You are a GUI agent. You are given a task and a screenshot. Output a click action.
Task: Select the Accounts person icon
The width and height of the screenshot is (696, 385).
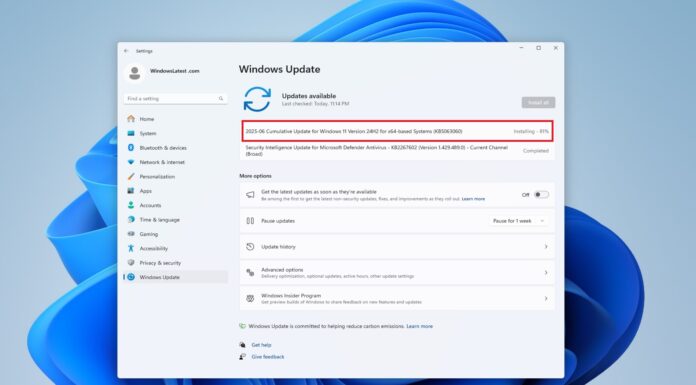click(130, 205)
